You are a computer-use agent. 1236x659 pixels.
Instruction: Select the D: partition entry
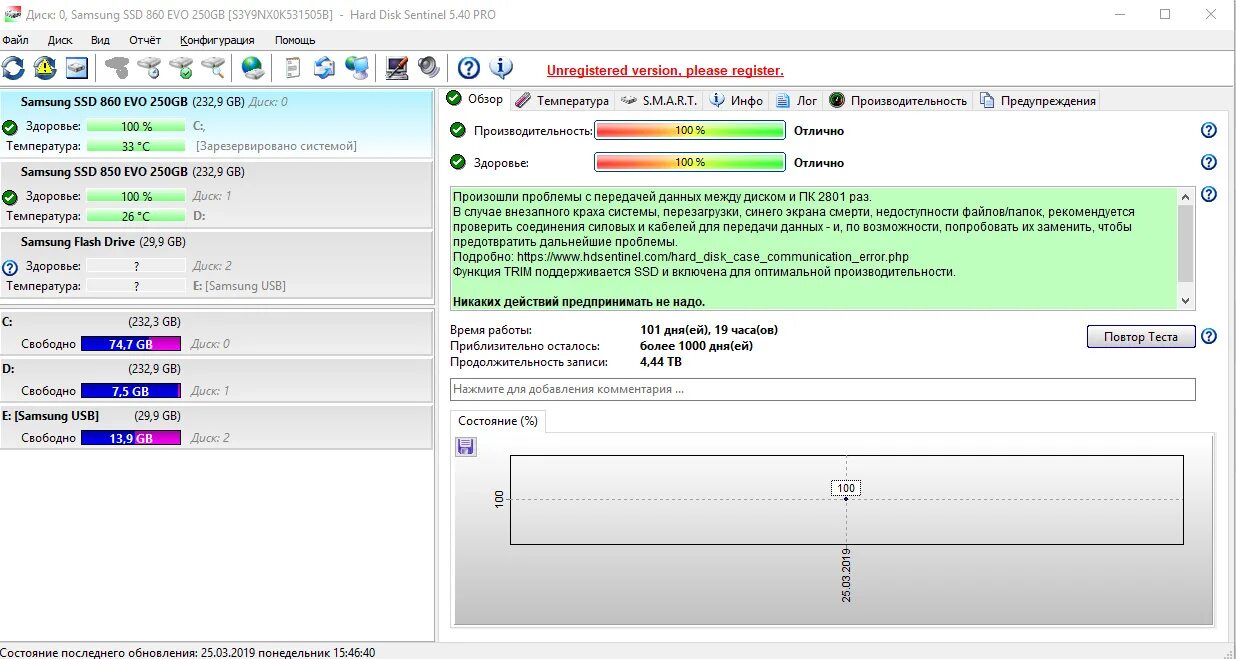(217, 380)
